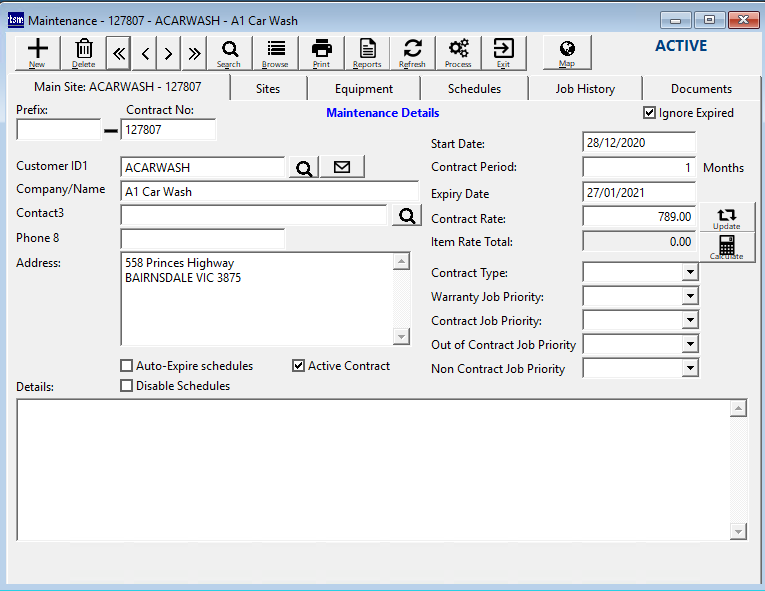
Task: Click the Print toolbar icon
Action: pyautogui.click(x=321, y=52)
